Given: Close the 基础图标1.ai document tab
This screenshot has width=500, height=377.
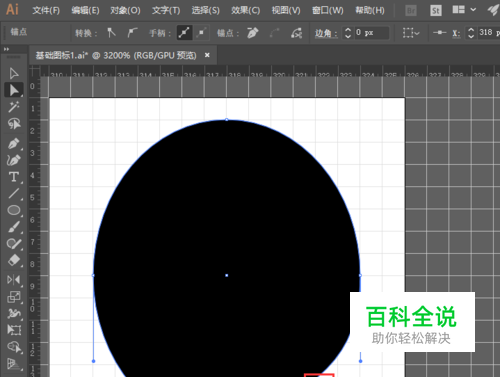Looking at the screenshot, I should pyautogui.click(x=207, y=55).
